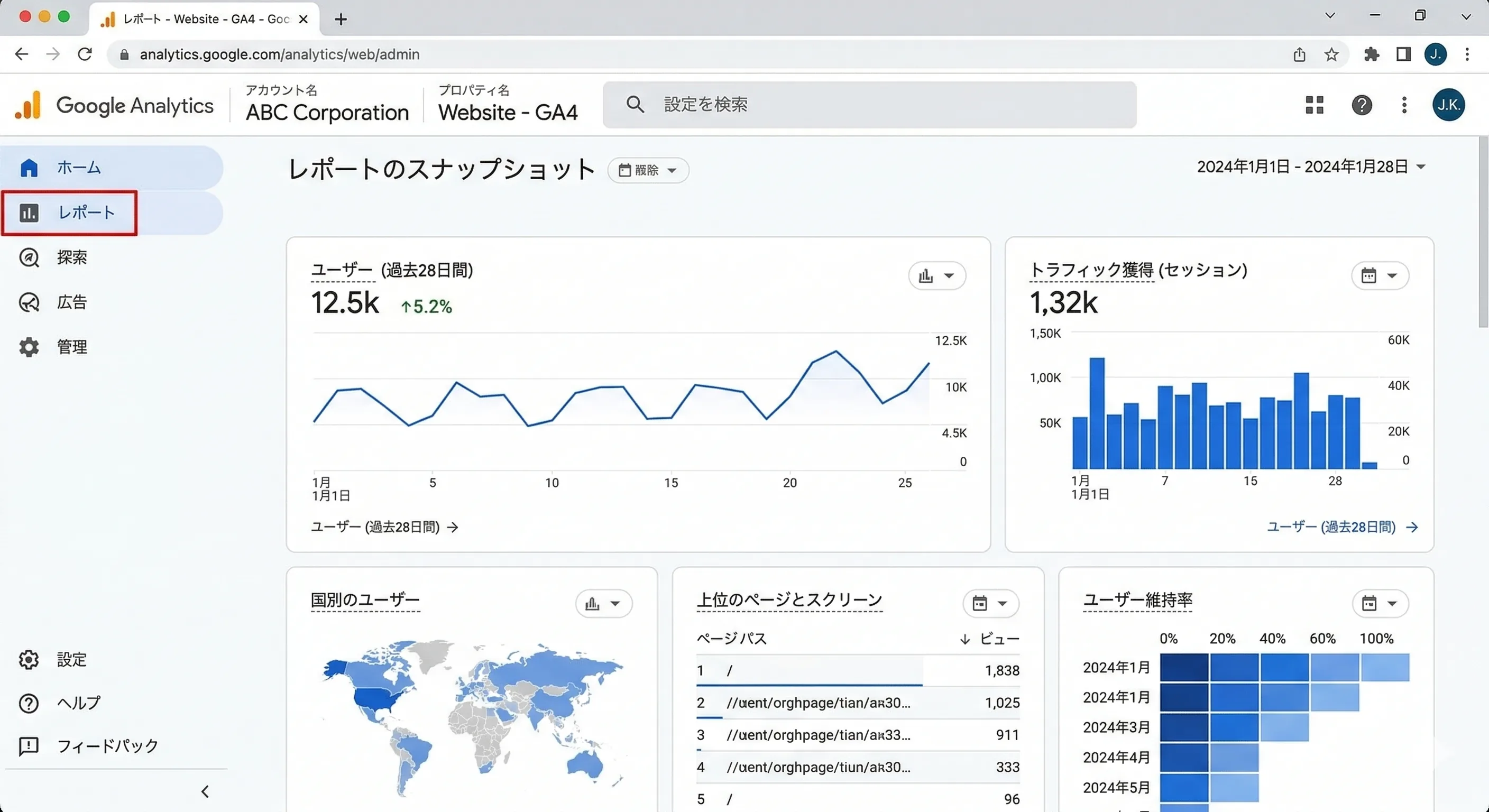This screenshot has height=812, width=1489.
Task: Select page row 1 with 1,838 views
Action: [858, 671]
